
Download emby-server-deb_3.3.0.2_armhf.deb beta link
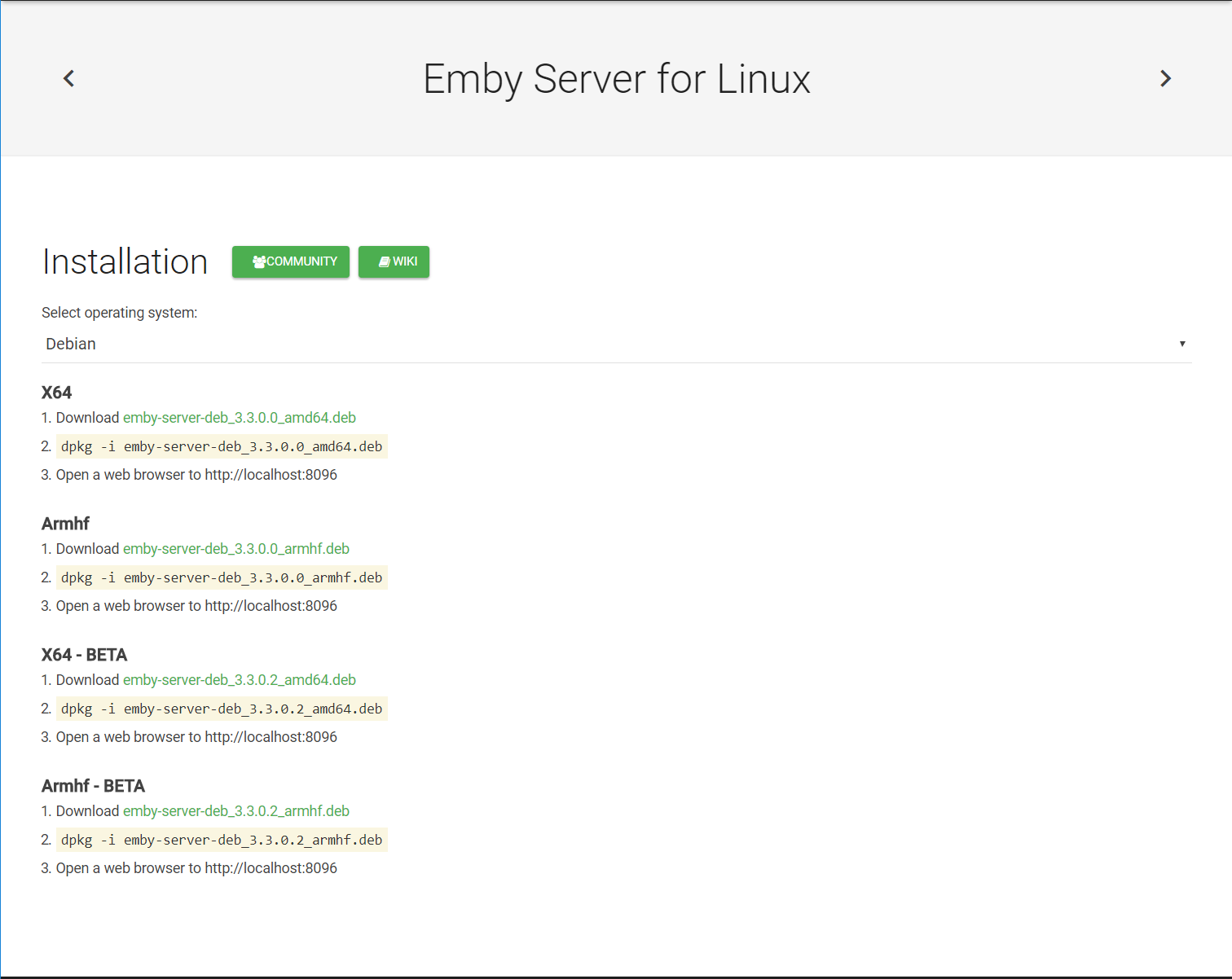pyautogui.click(x=236, y=811)
